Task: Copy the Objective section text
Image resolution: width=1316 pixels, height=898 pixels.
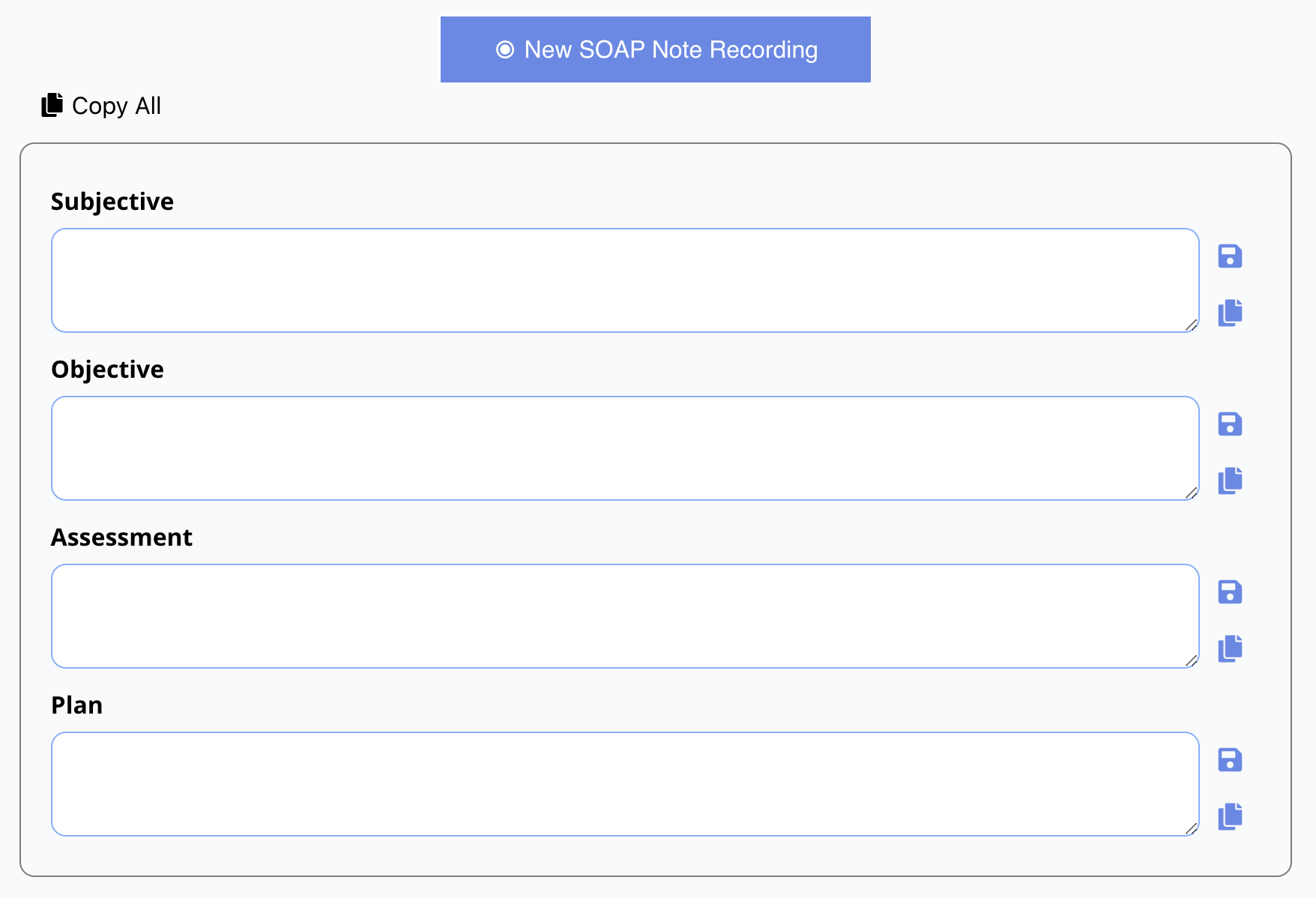Action: (x=1230, y=480)
